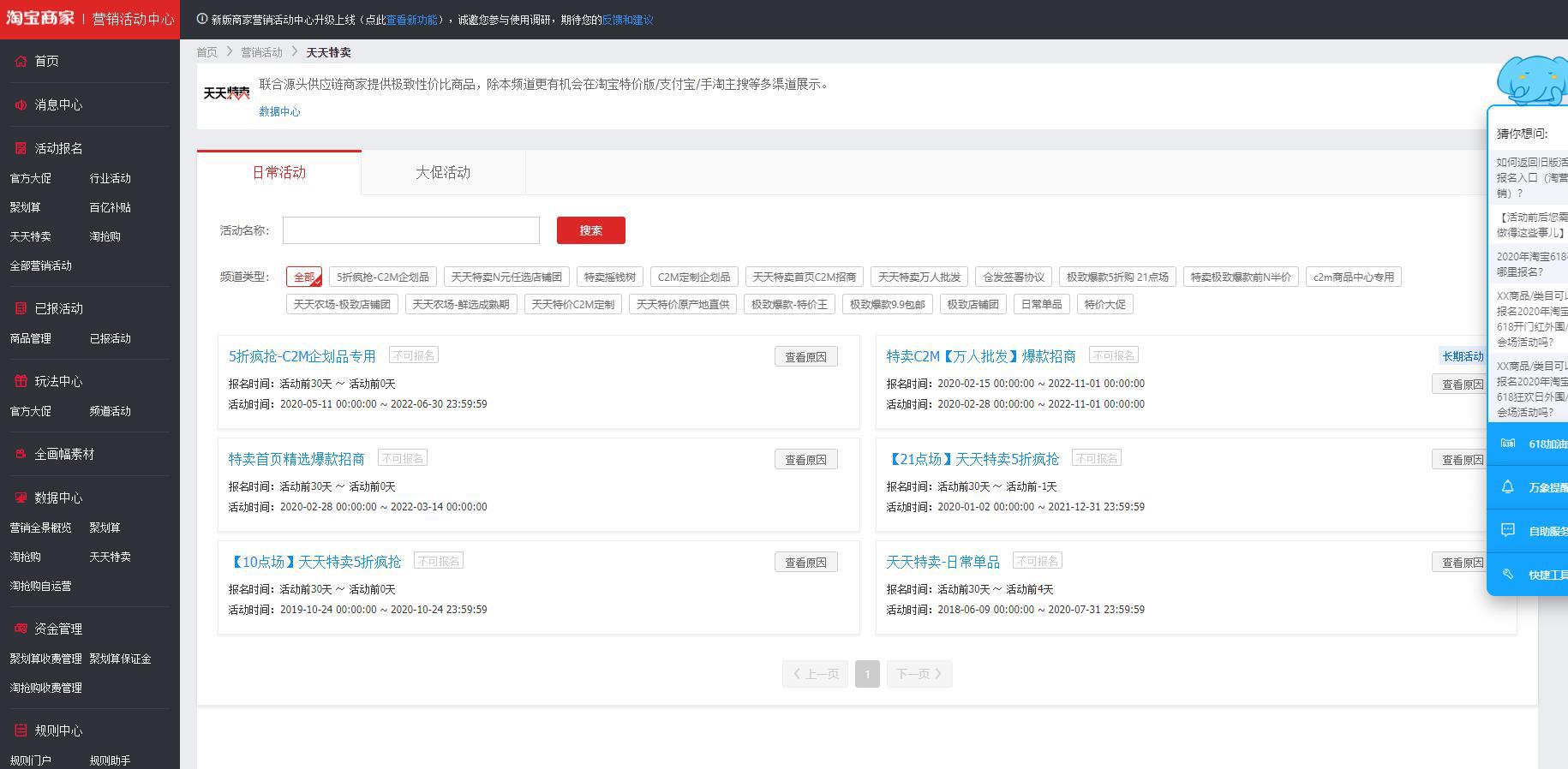Open the 数据中心 link under description
This screenshot has width=1568, height=769.
tap(279, 111)
